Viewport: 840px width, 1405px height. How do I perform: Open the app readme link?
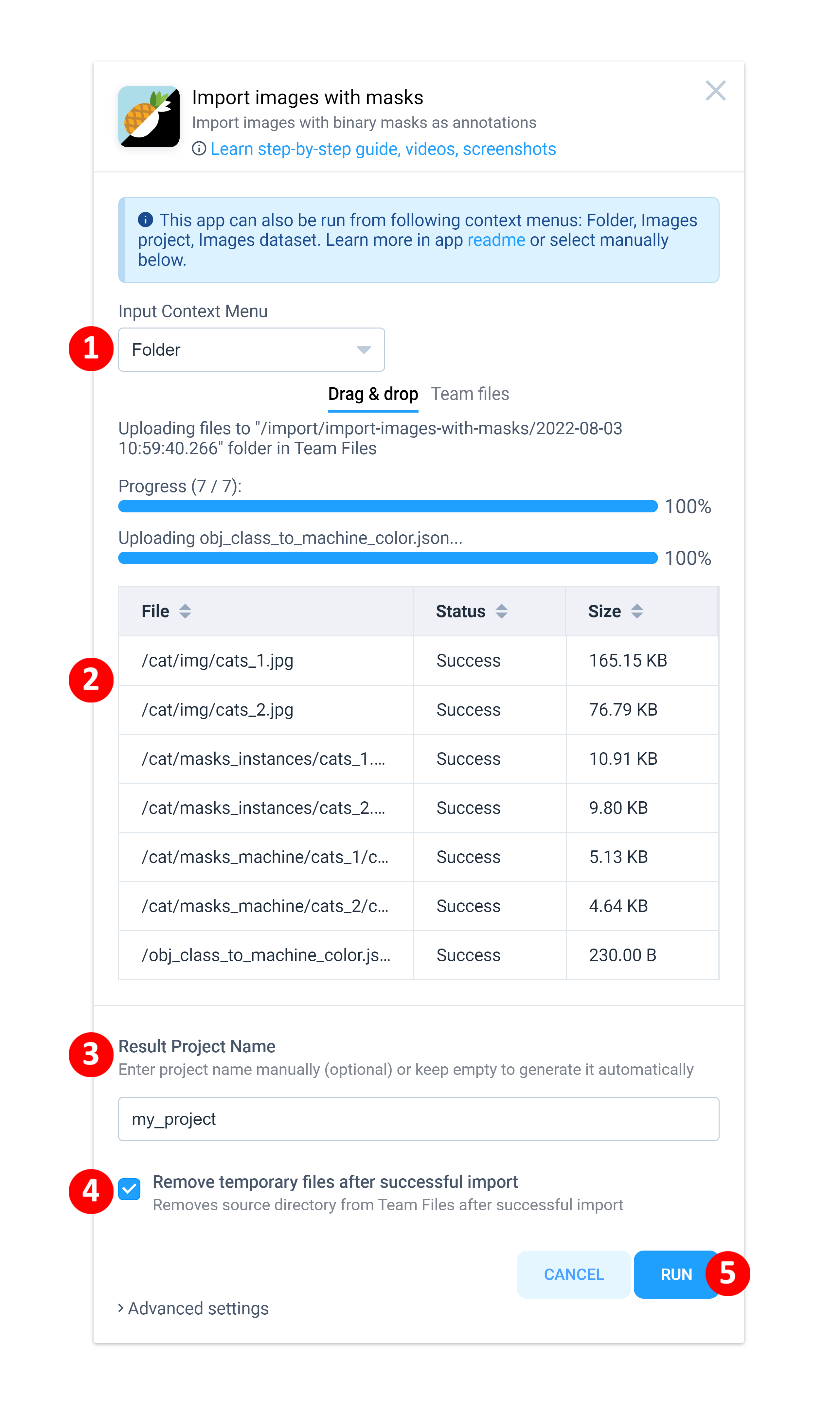click(x=496, y=240)
